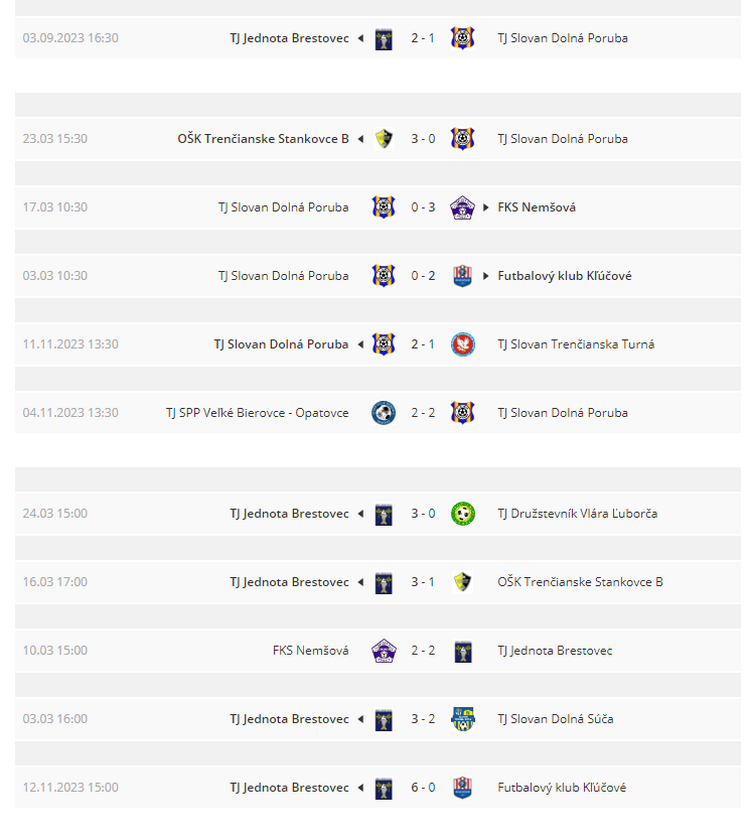The height and width of the screenshot is (840, 750).
Task: Open FKS Nemšová team link in 17.03 match
Action: pos(537,207)
